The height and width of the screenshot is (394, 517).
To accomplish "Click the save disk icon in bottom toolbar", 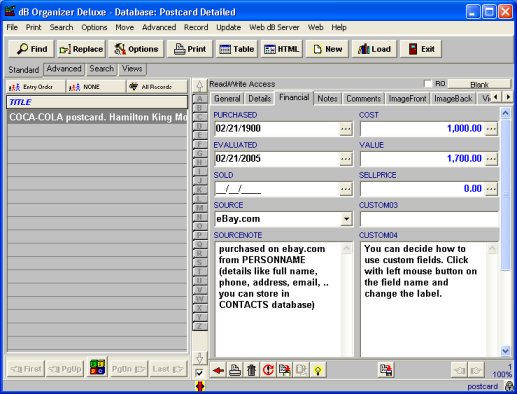I will tap(386, 370).
